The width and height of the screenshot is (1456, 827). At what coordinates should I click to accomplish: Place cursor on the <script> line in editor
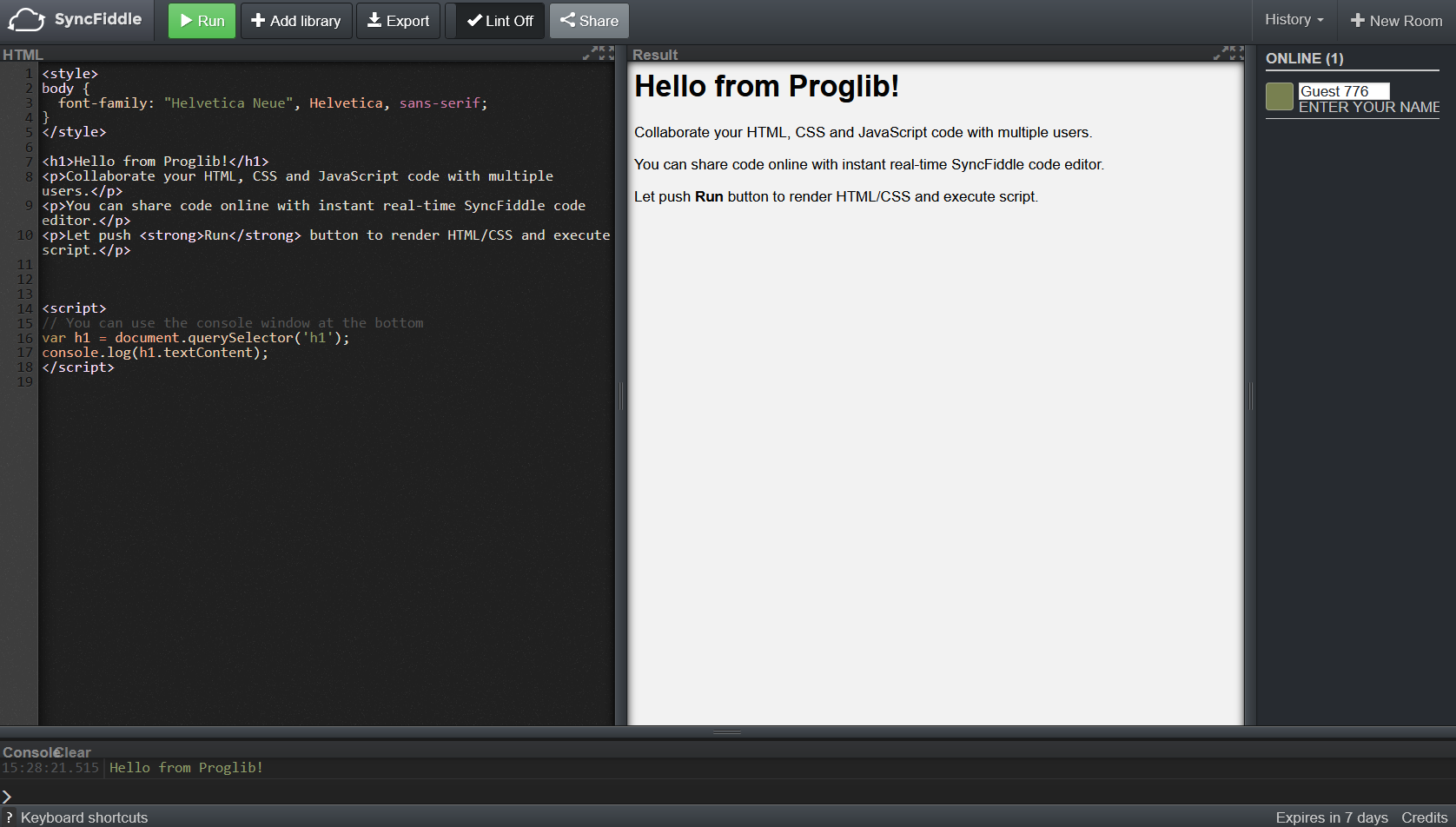[x=74, y=308]
